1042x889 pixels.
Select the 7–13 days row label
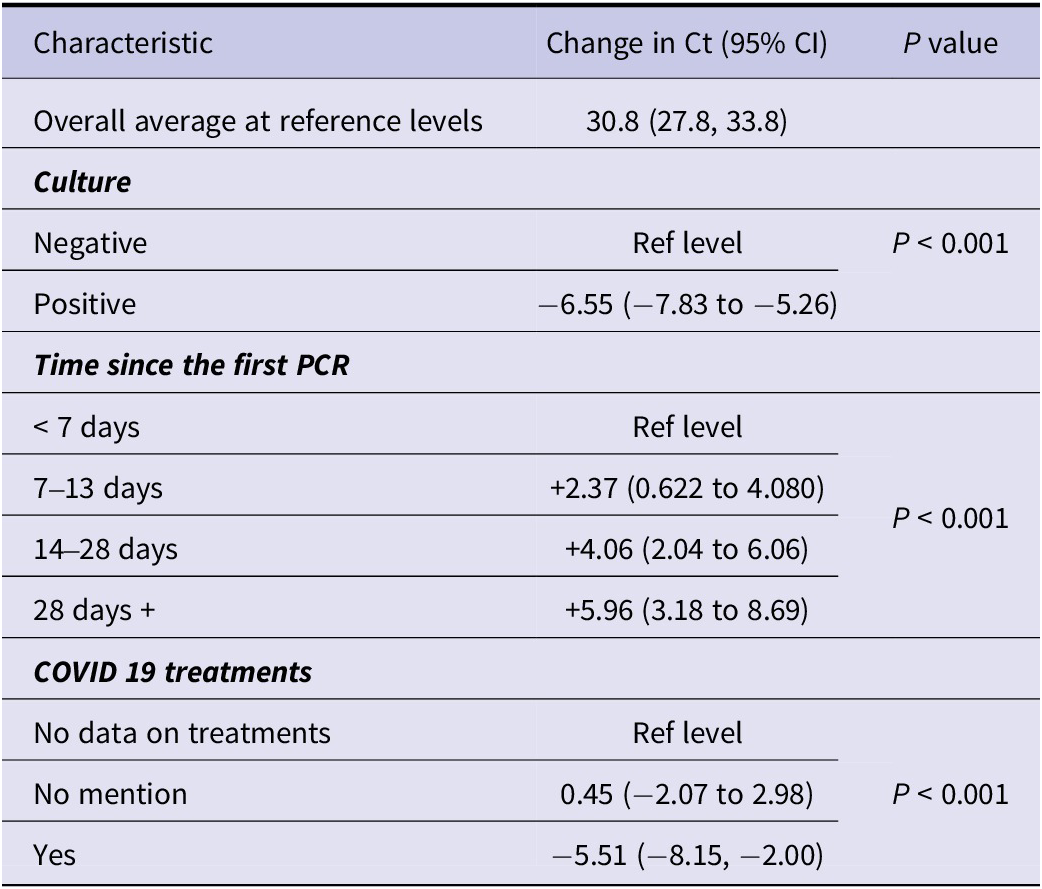(98, 488)
